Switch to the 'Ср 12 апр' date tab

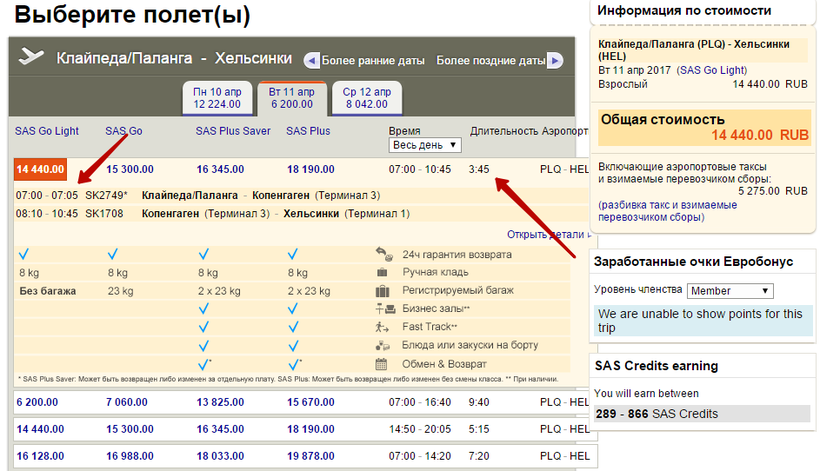coord(365,97)
